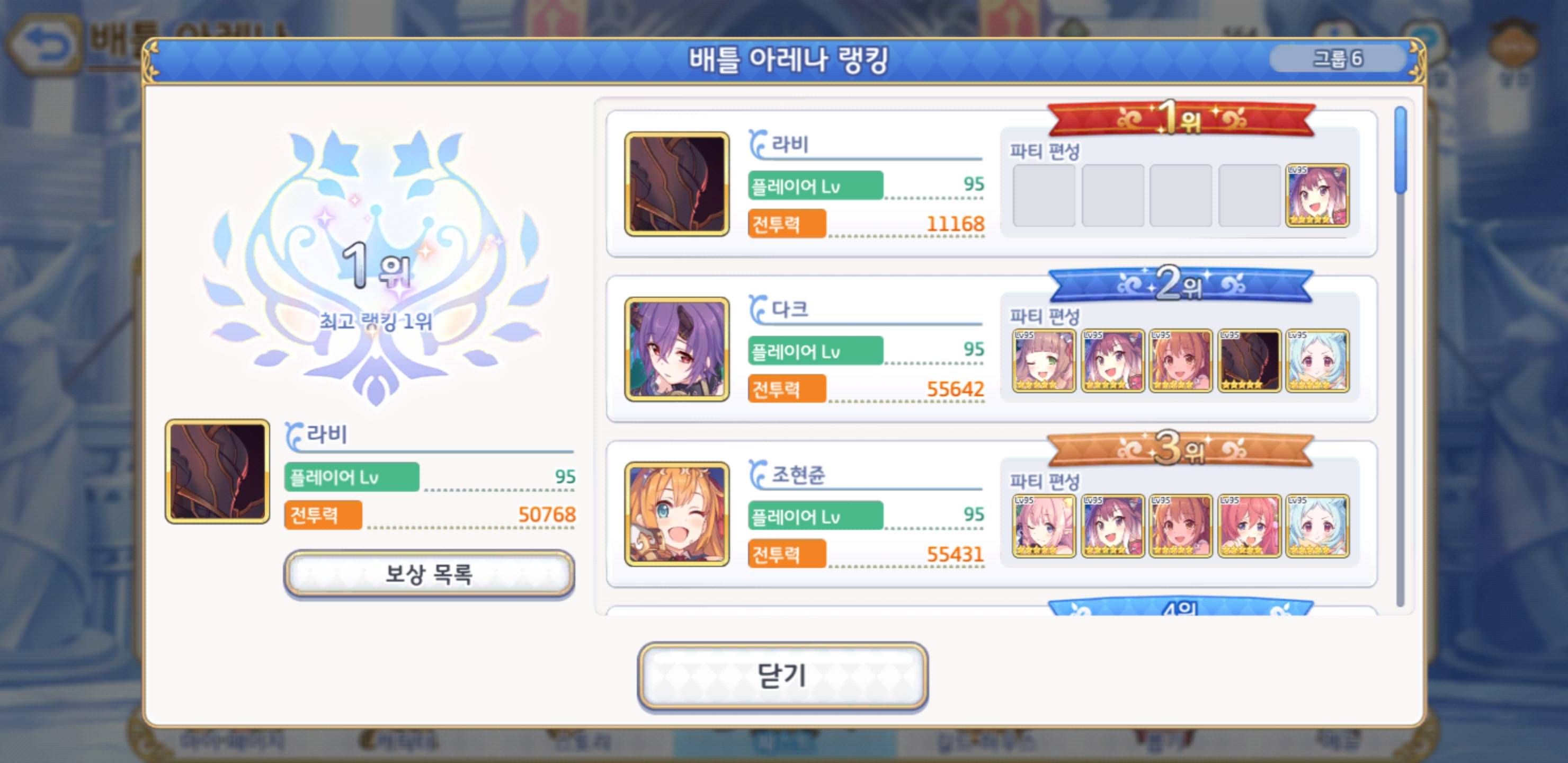Image resolution: width=1568 pixels, height=763 pixels.
Task: Tap rank 2 player 다크's purple-haired avatar
Action: [677, 349]
